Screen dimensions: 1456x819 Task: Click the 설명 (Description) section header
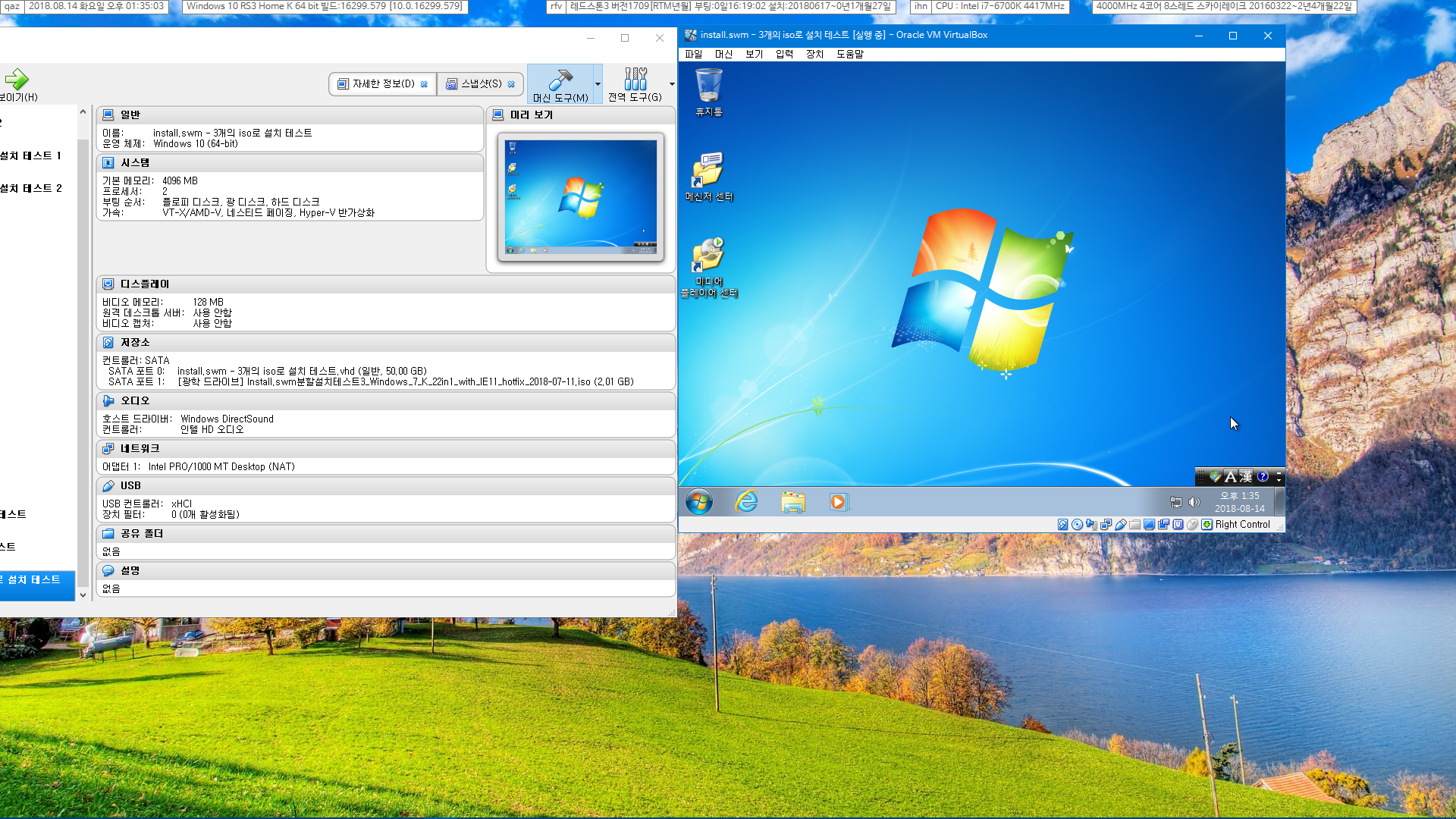click(x=385, y=570)
